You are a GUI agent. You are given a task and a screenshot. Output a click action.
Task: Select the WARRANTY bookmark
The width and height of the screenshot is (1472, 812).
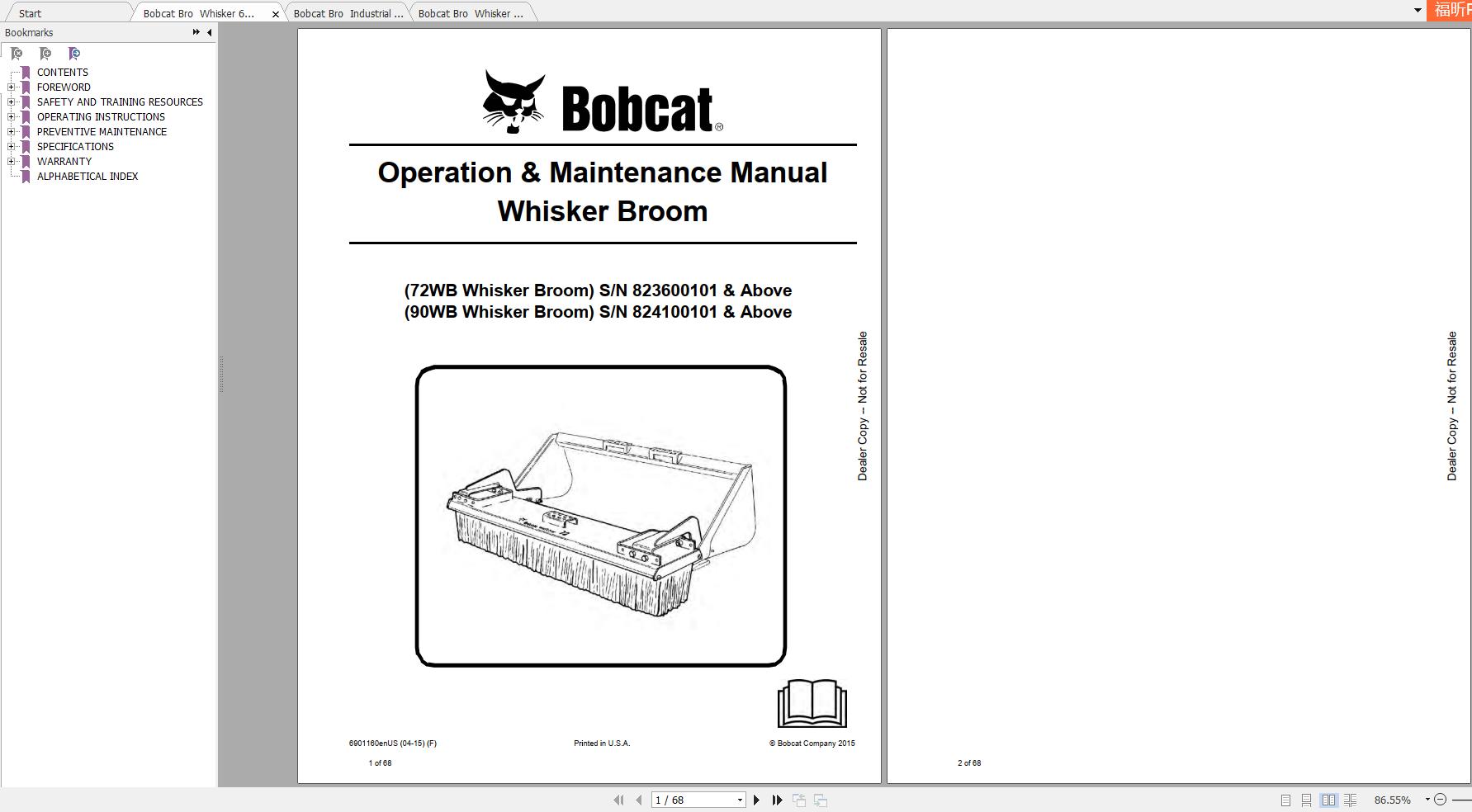[x=64, y=161]
